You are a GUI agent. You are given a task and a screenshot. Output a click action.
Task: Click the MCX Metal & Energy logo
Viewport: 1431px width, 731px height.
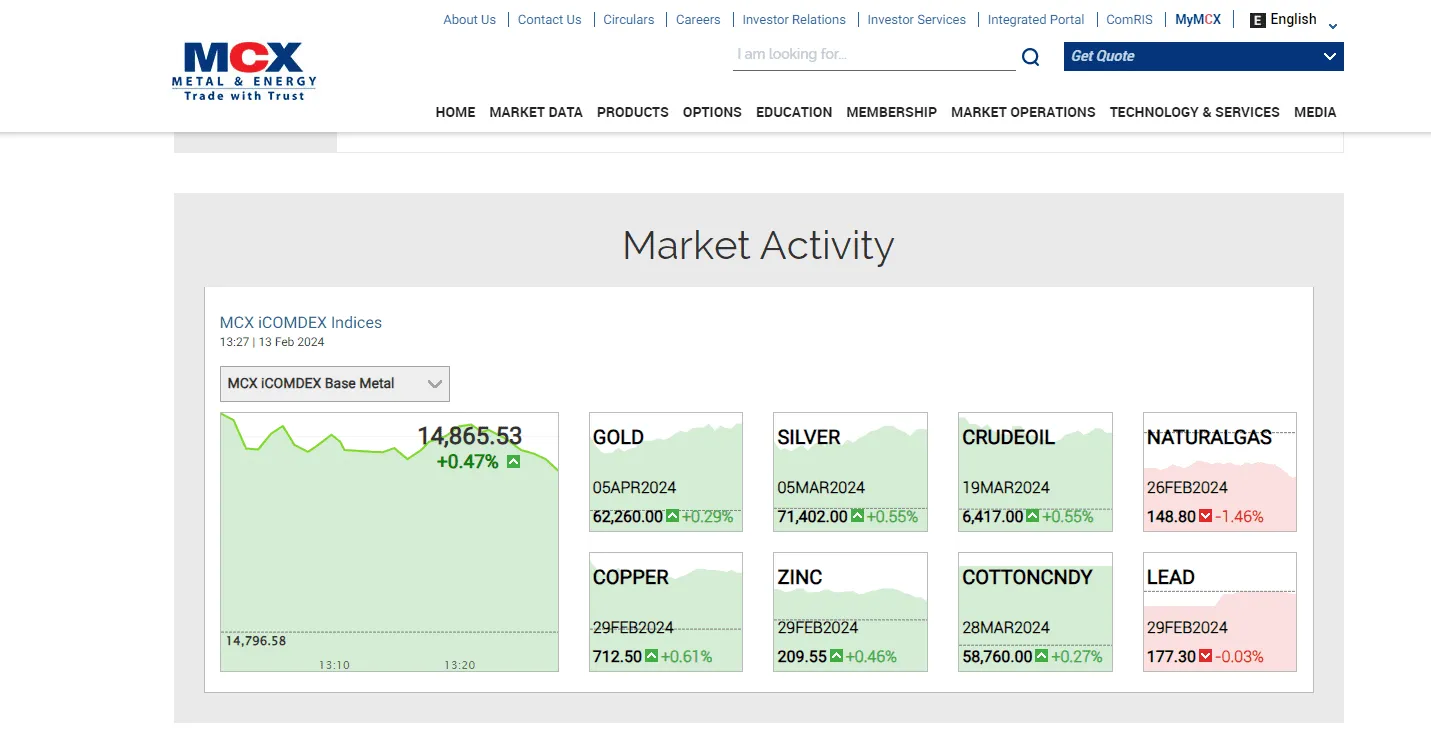(244, 70)
